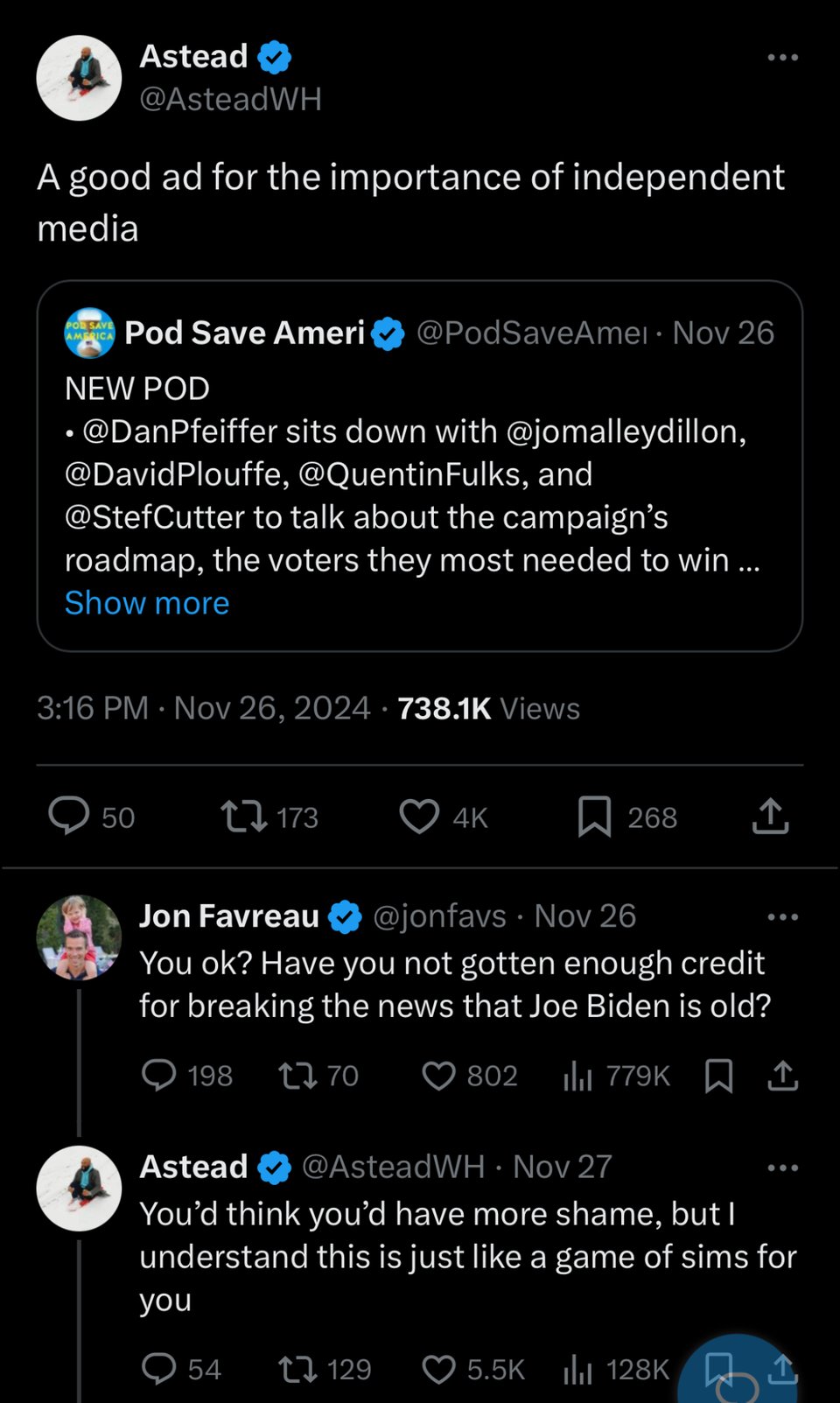Repost Astead's main post
This screenshot has width=840, height=1403.
(x=244, y=816)
